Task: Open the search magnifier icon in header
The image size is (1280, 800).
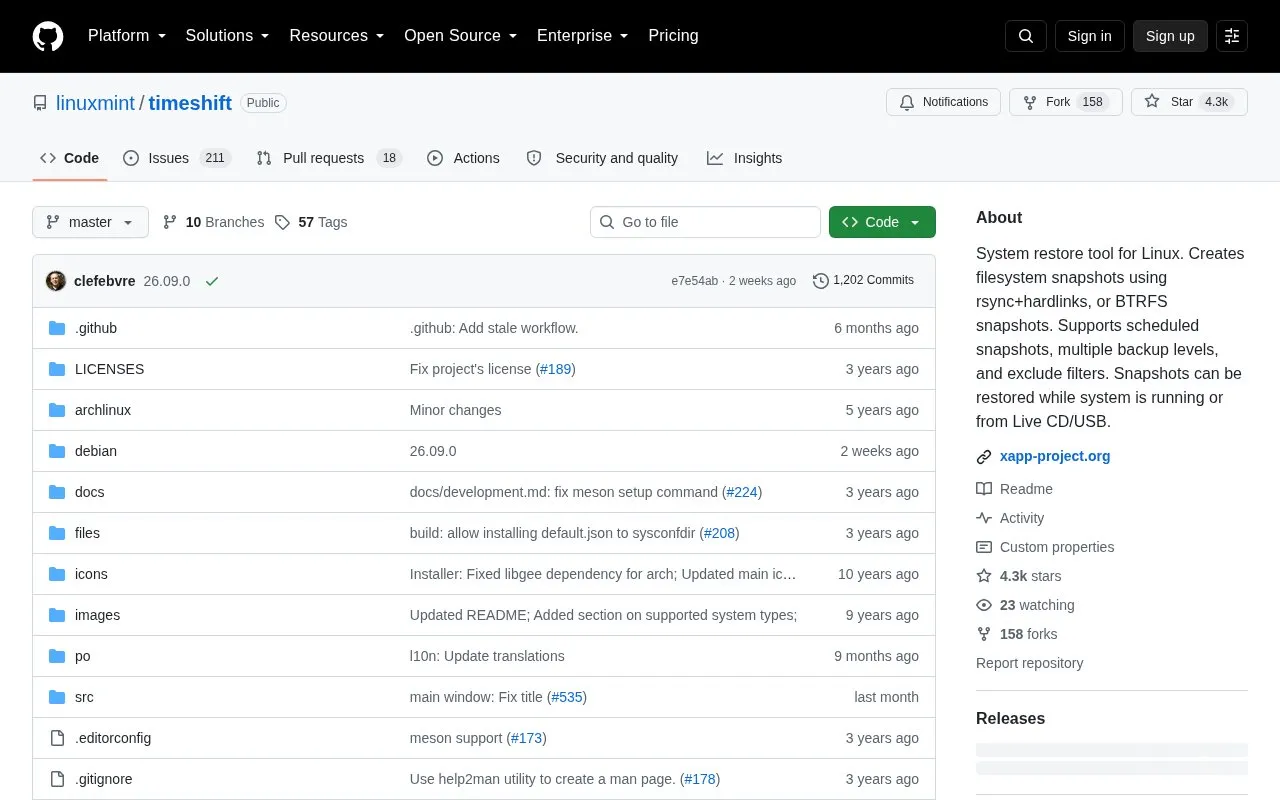Action: click(1026, 36)
